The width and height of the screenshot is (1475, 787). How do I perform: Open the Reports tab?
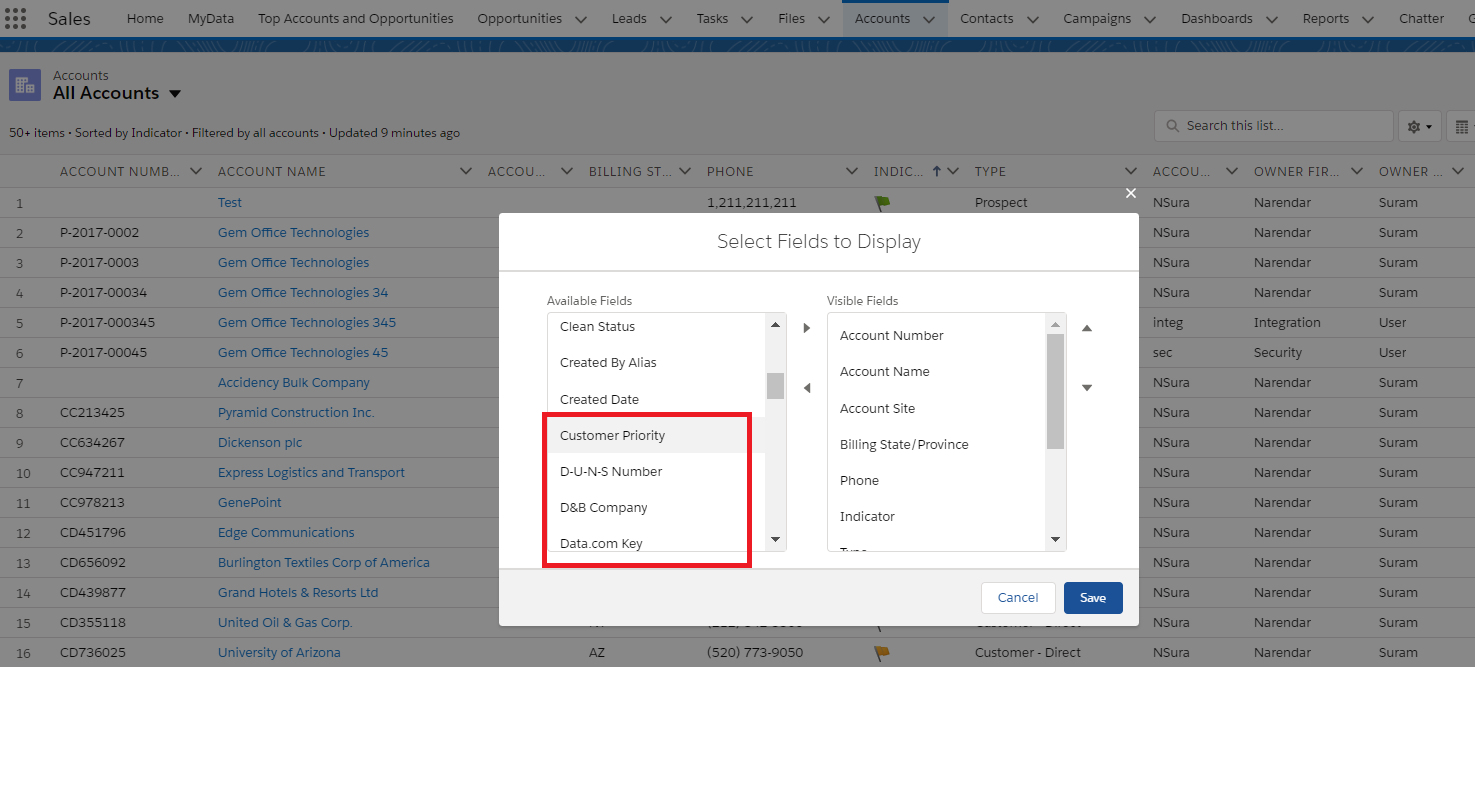click(x=1325, y=19)
